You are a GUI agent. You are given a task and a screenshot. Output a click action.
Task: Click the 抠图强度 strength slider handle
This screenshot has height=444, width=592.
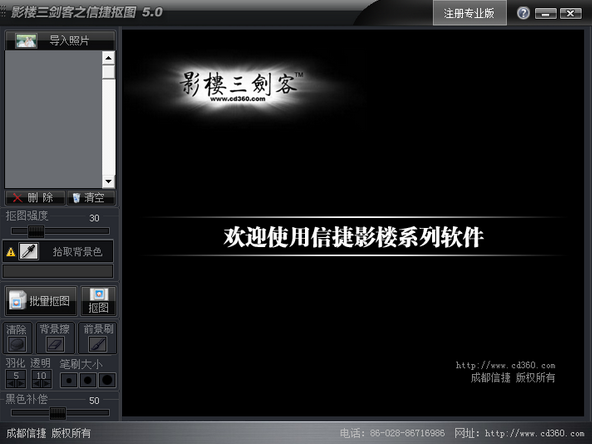36,231
